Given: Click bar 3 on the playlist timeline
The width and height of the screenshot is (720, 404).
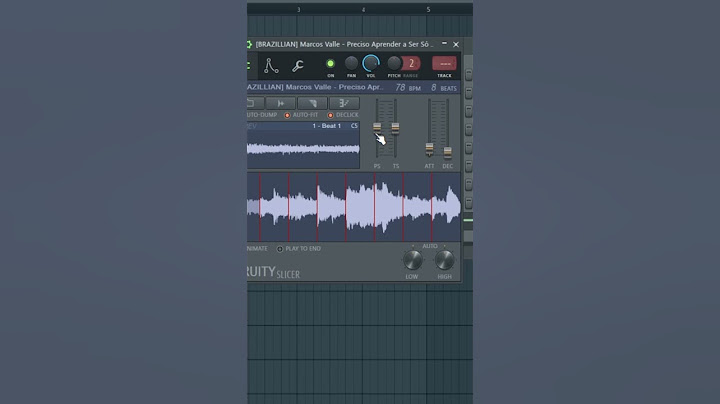Looking at the screenshot, I should (298, 10).
